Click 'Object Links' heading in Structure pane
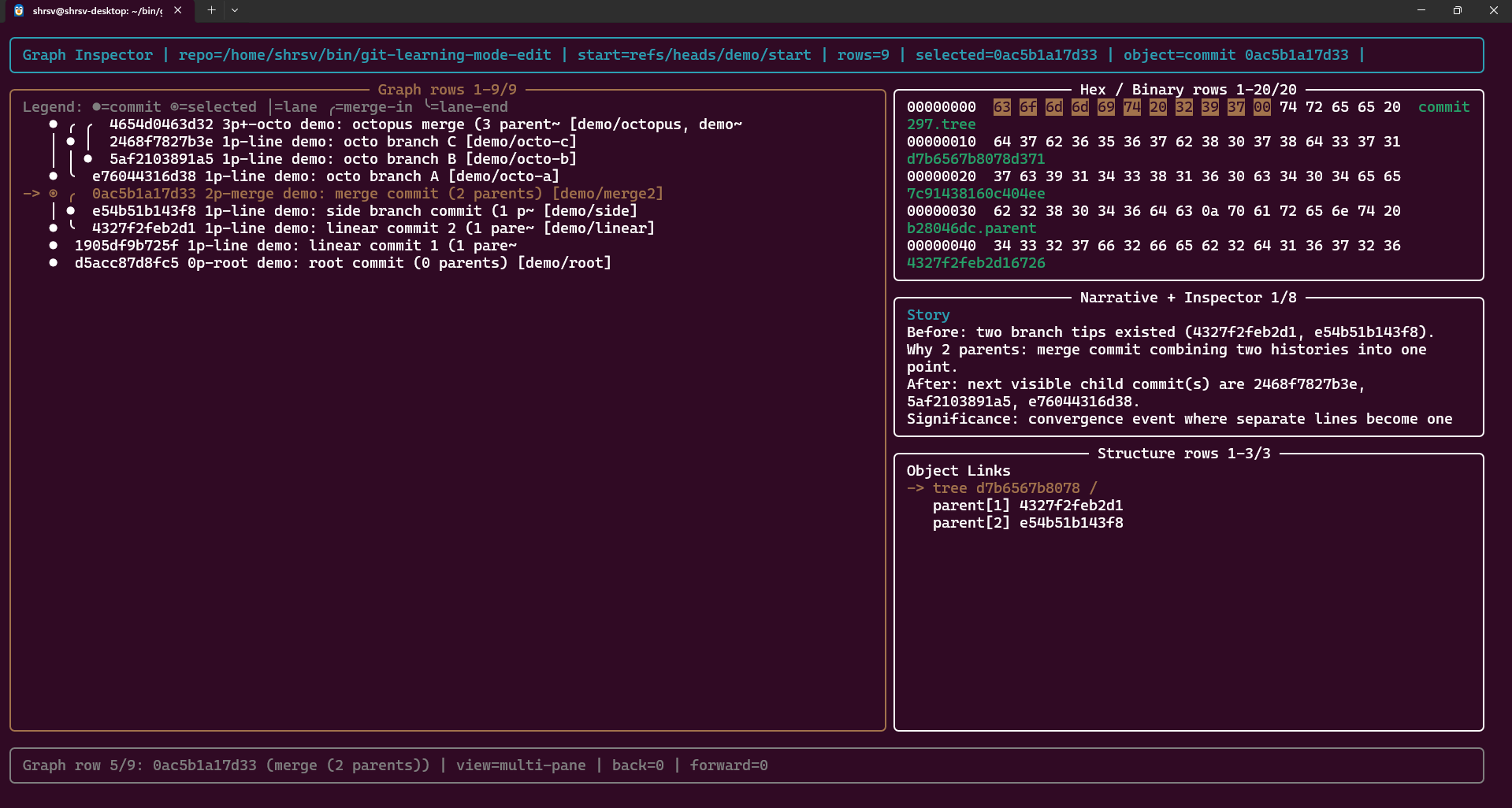1512x808 pixels. click(x=958, y=471)
